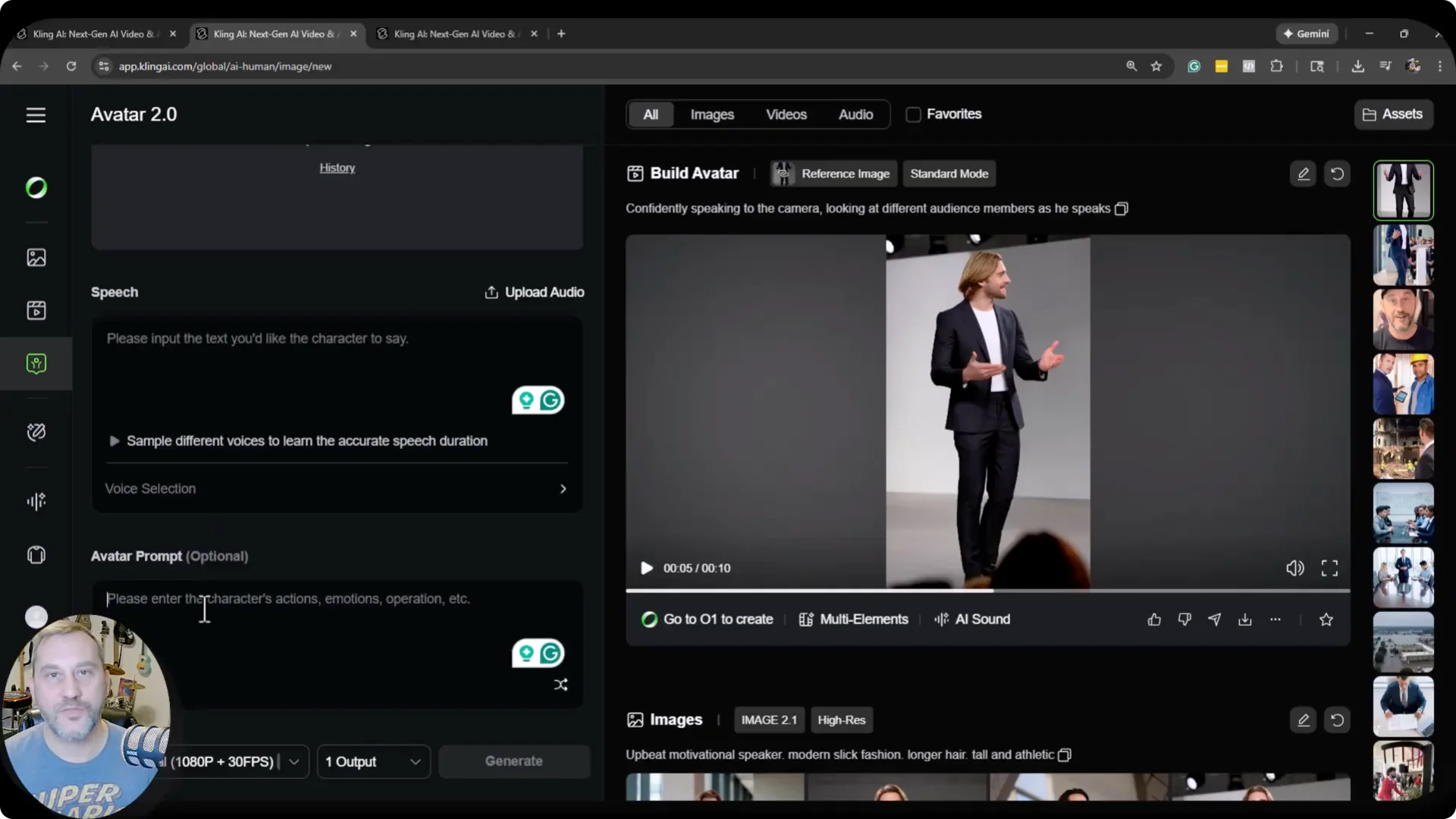
Task: Select the Avatar sidebar icon
Action: tap(36, 363)
